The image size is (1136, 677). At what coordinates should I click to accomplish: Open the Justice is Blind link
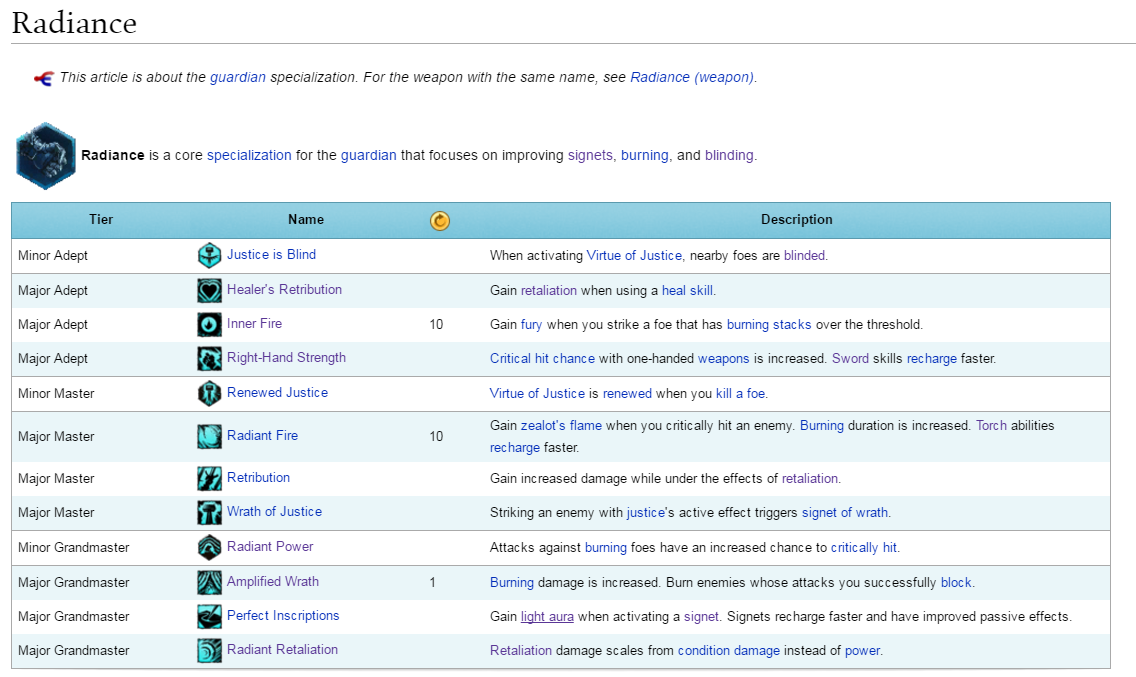271,254
